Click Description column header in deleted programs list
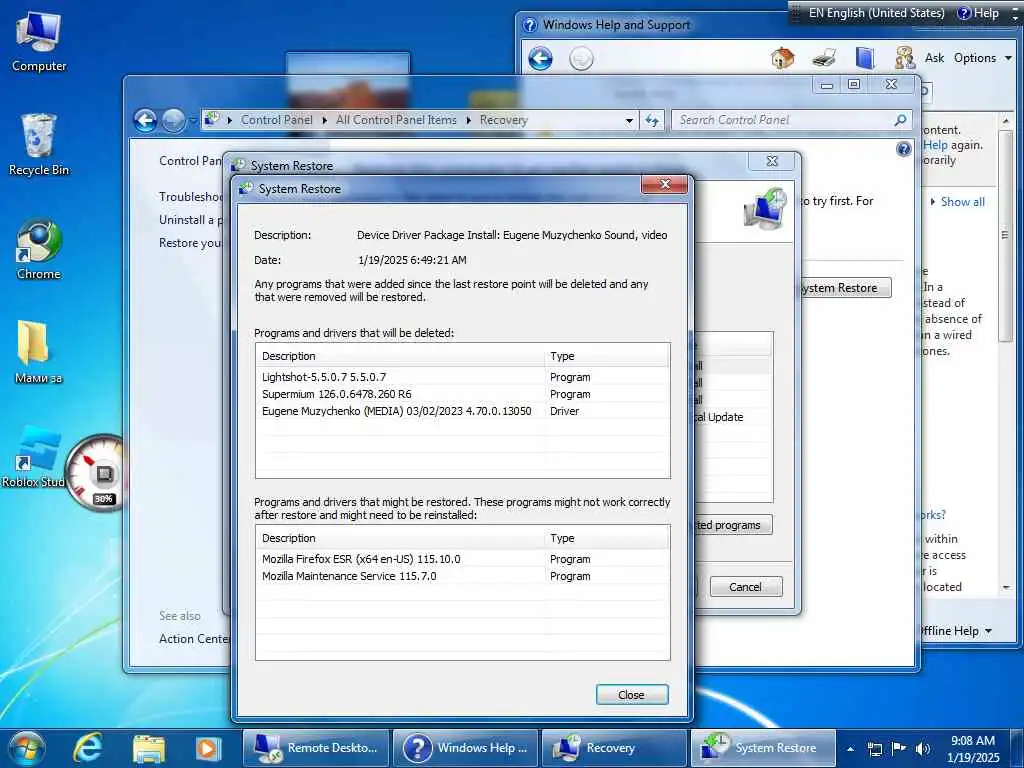This screenshot has width=1024, height=768. [x=400, y=356]
